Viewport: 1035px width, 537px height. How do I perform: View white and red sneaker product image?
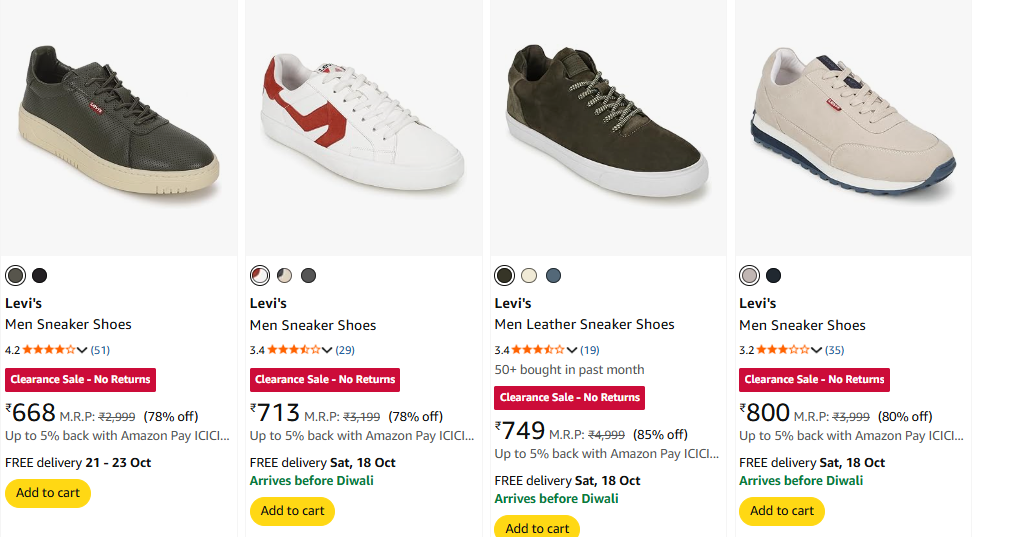pos(361,127)
